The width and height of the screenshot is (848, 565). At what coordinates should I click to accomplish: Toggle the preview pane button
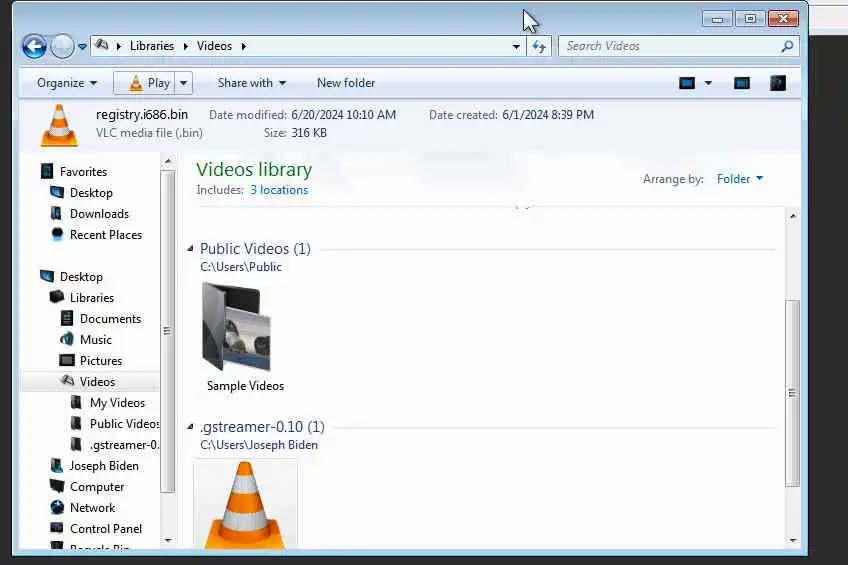pyautogui.click(x=741, y=83)
